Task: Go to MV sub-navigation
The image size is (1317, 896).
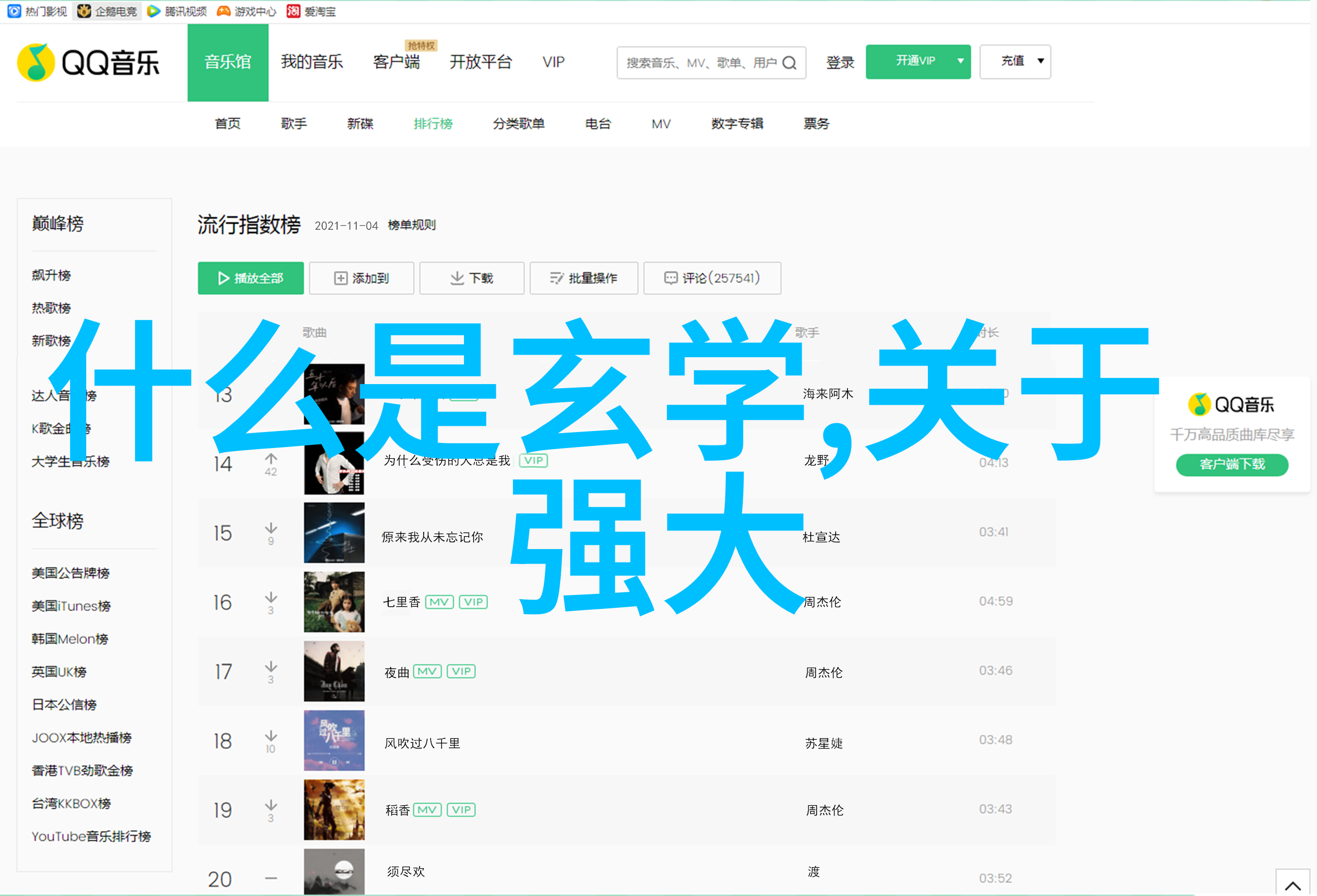Action: (x=661, y=124)
